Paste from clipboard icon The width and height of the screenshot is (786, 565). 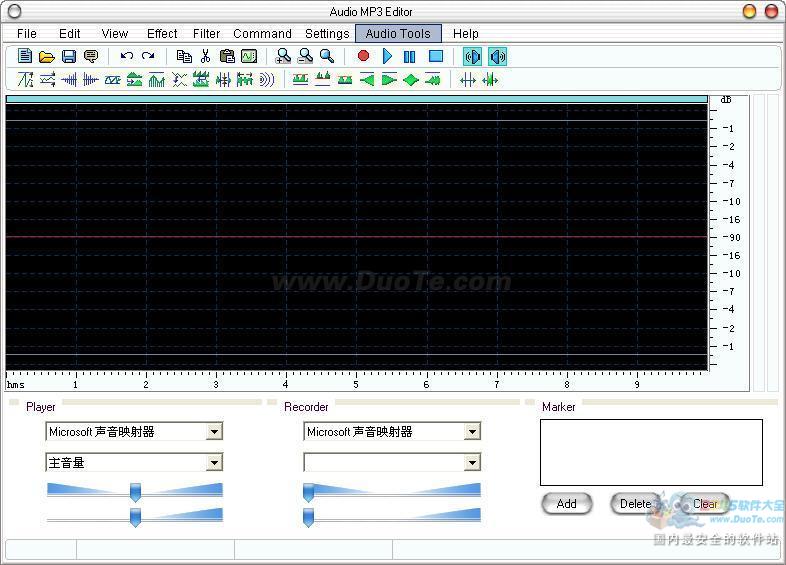(x=227, y=56)
